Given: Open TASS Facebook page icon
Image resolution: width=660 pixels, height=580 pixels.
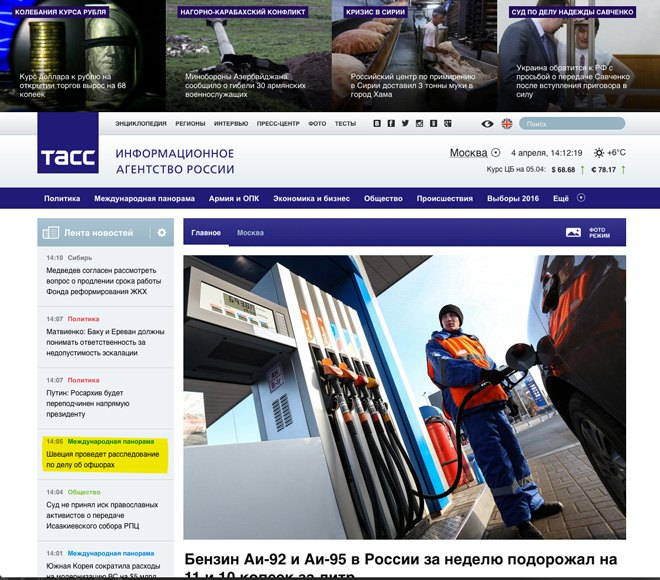Looking at the screenshot, I should tap(391, 124).
